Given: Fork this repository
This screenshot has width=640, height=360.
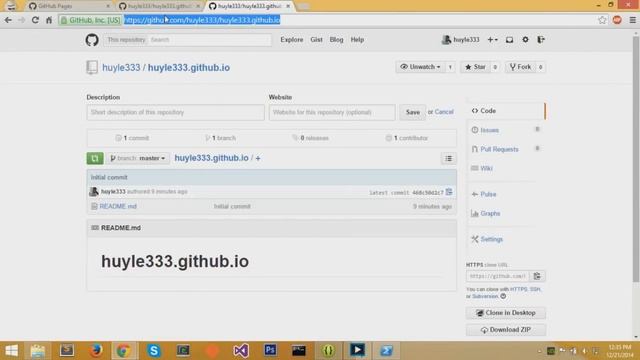Looking at the screenshot, I should [x=520, y=67].
